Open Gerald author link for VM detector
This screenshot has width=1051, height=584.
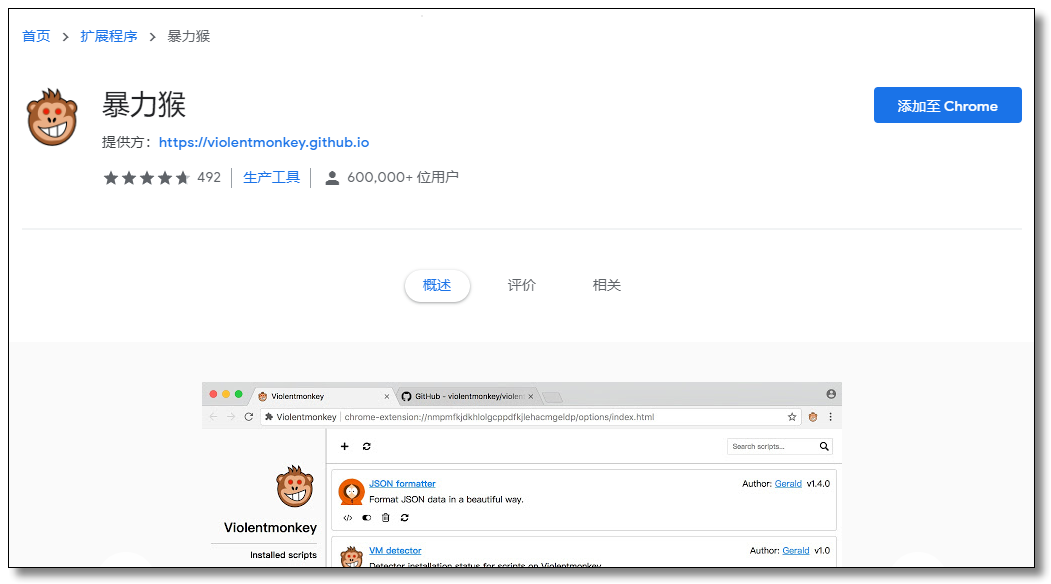click(x=796, y=550)
